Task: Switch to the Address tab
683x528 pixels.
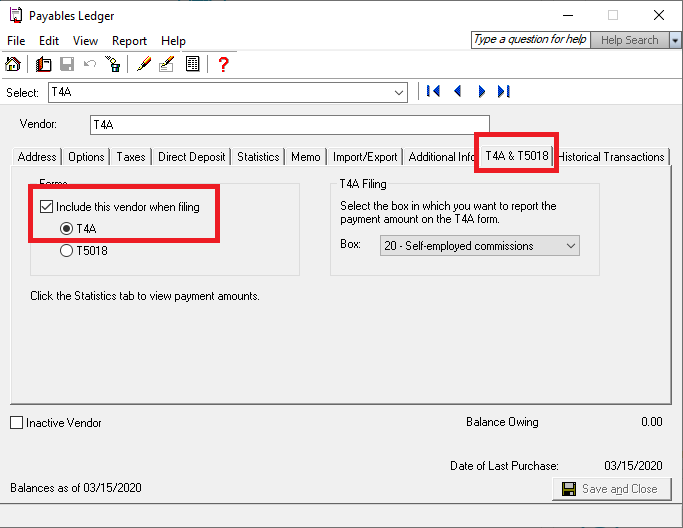Action: click(37, 157)
